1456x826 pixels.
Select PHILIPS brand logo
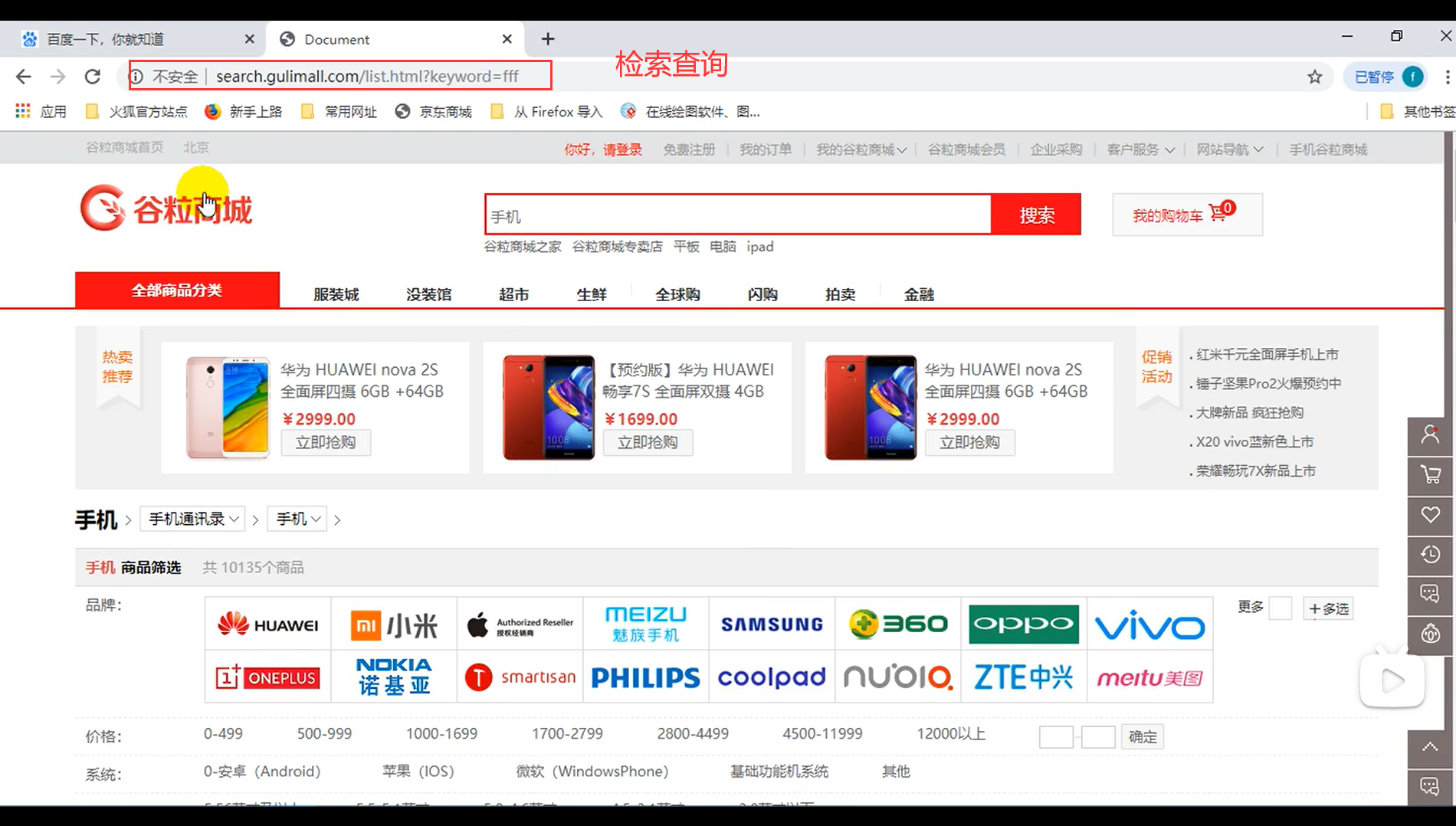tap(646, 677)
